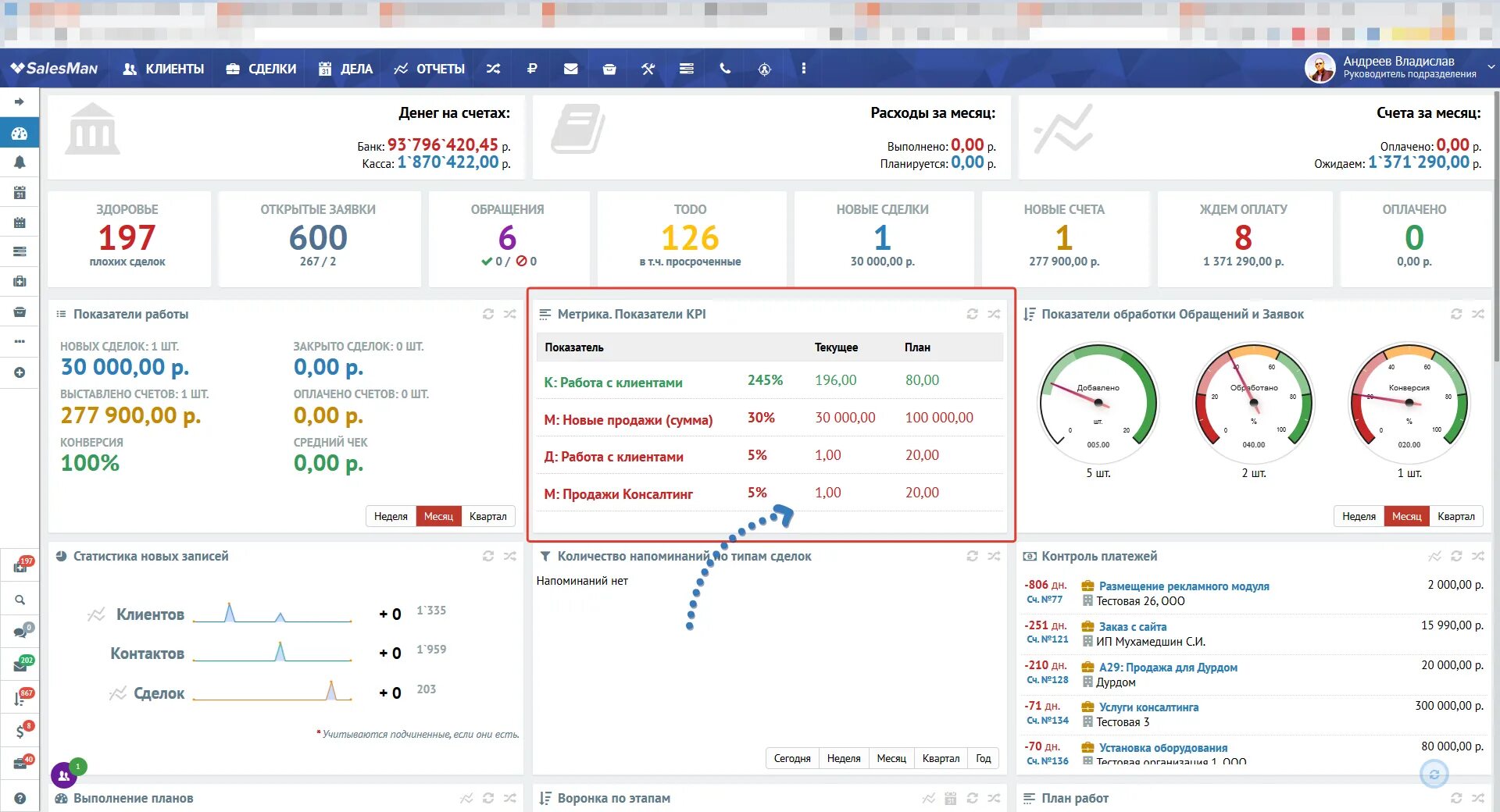Select Неделя in Обращений и Заявок widget
The height and width of the screenshot is (812, 1500).
coord(1359,516)
